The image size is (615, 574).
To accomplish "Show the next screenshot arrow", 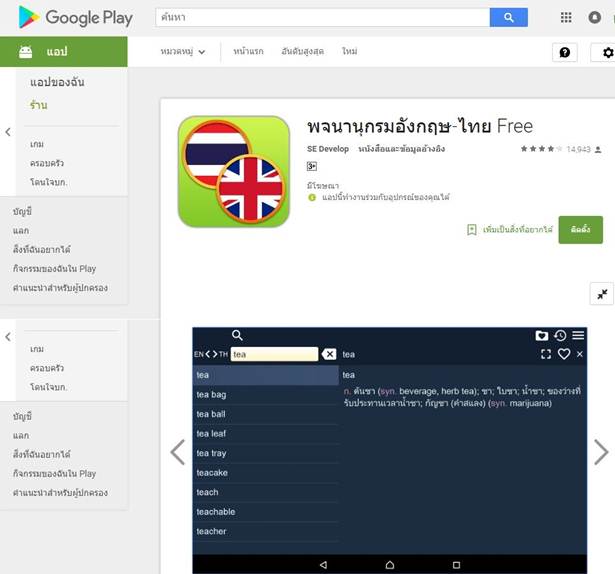I will tap(601, 452).
